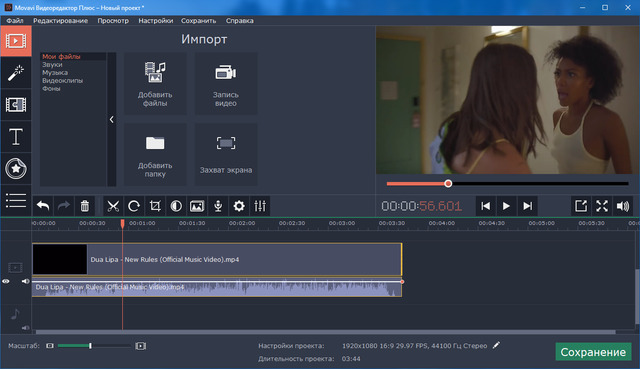Select the Dua Lipa audio waveform clip
The image size is (640, 369).
(x=217, y=288)
